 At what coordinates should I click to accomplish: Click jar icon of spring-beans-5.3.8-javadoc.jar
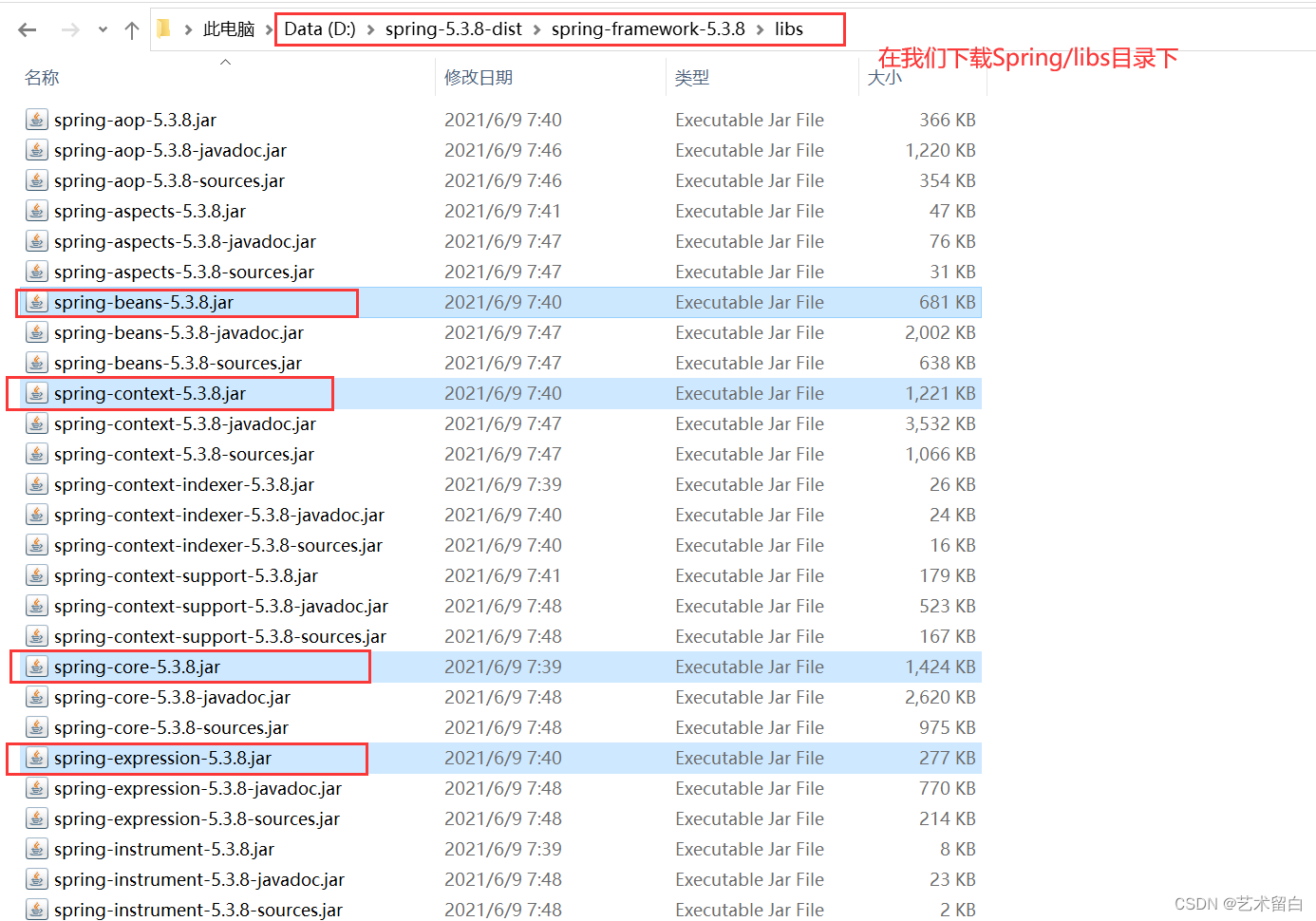pyautogui.click(x=36, y=332)
